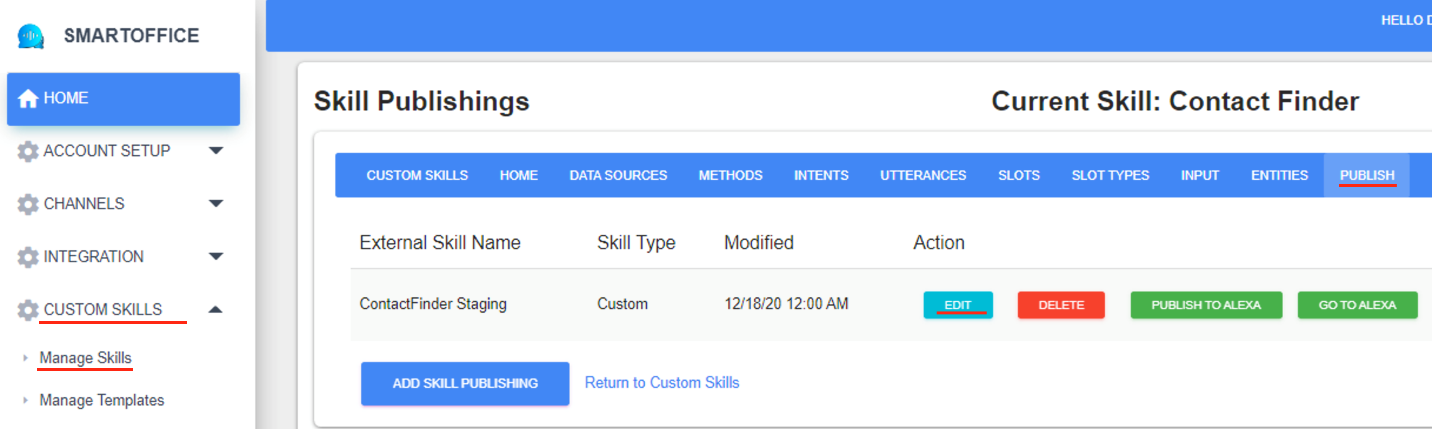Open Manage Skills in sidebar

pyautogui.click(x=85, y=358)
